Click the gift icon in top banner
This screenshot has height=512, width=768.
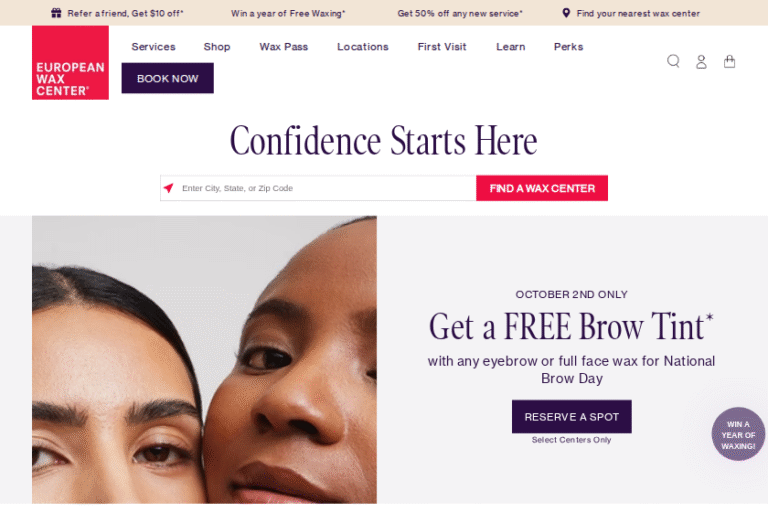click(x=56, y=13)
